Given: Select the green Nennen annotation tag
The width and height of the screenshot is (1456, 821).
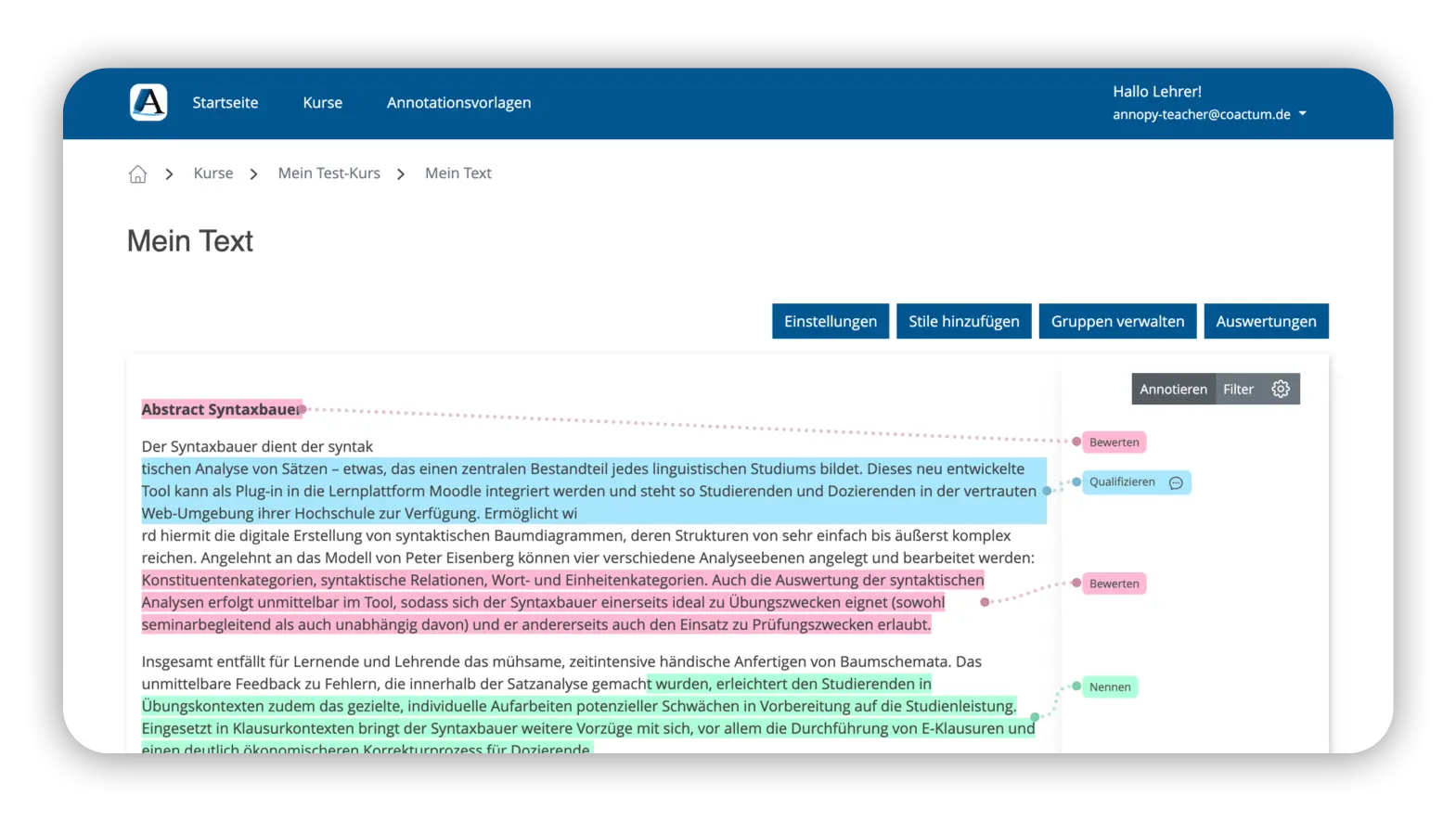Looking at the screenshot, I should tap(1110, 687).
